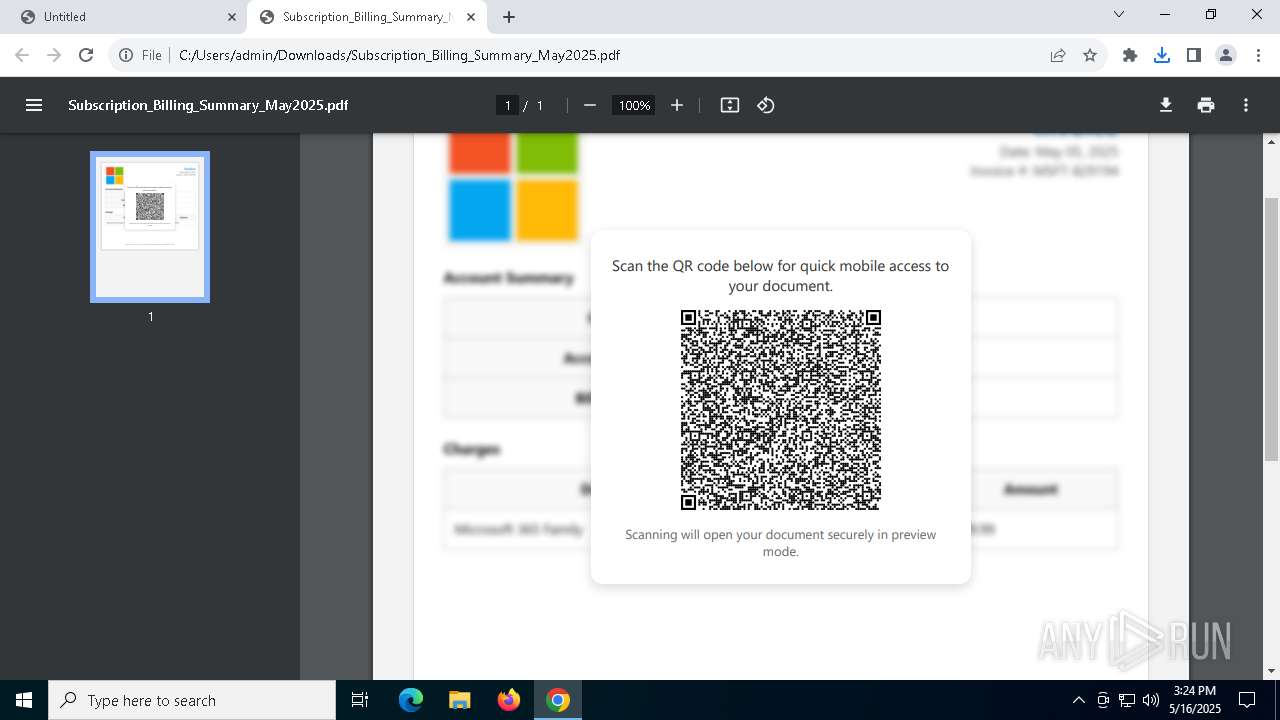Open PDF viewer more actions menu
1280x720 pixels.
click(1246, 105)
